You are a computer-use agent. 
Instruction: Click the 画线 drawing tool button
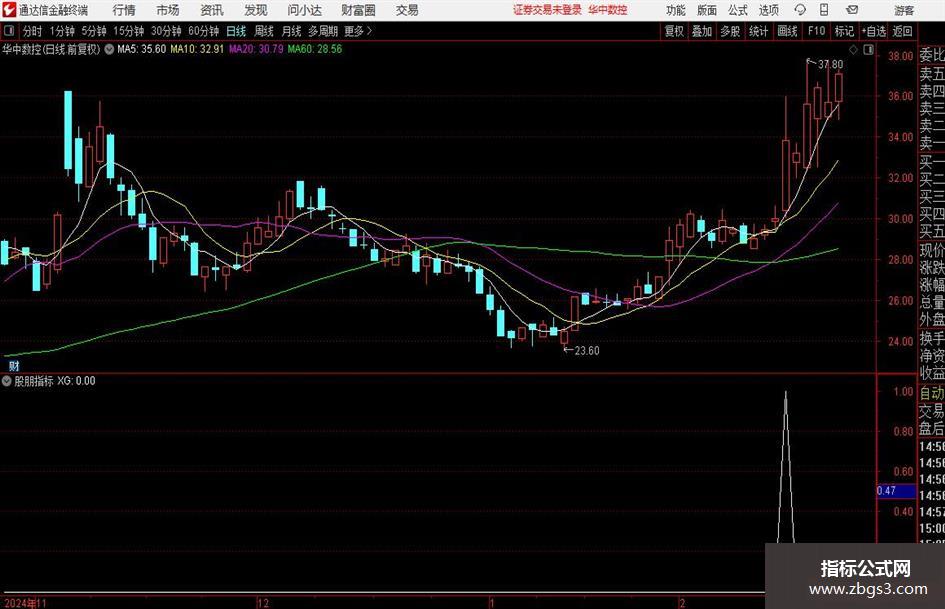point(787,31)
